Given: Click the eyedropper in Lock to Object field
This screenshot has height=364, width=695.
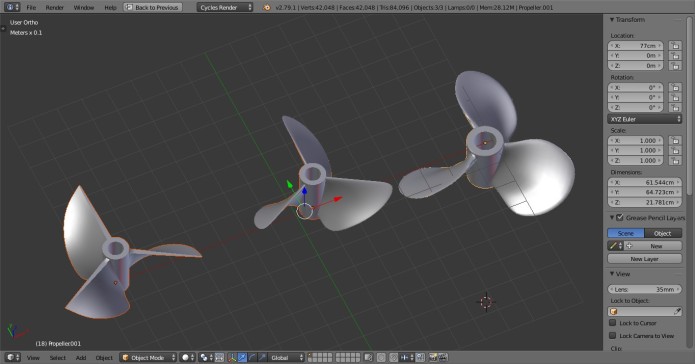Looking at the screenshot, I should (677, 312).
